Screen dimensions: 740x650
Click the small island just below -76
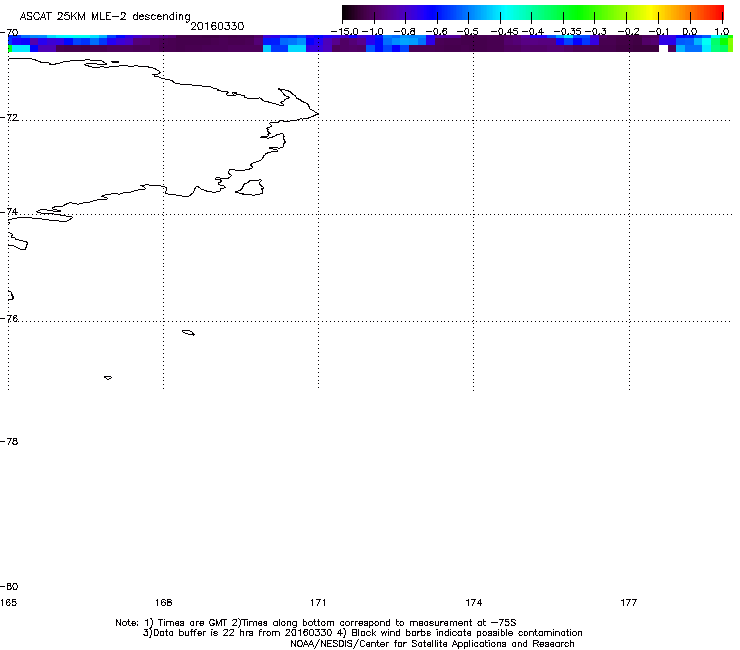188,333
